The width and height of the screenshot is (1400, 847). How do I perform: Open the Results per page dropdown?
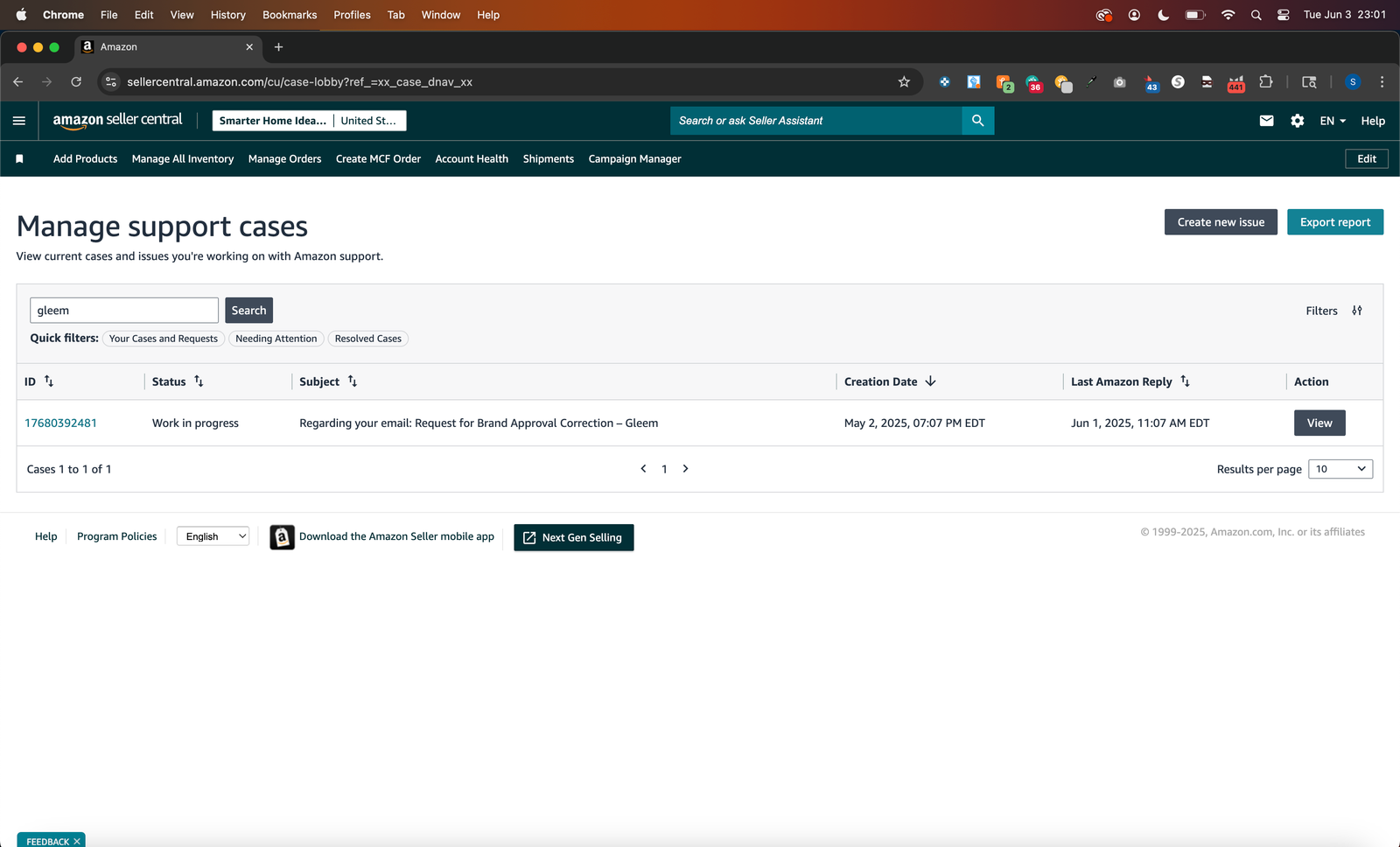[1340, 469]
